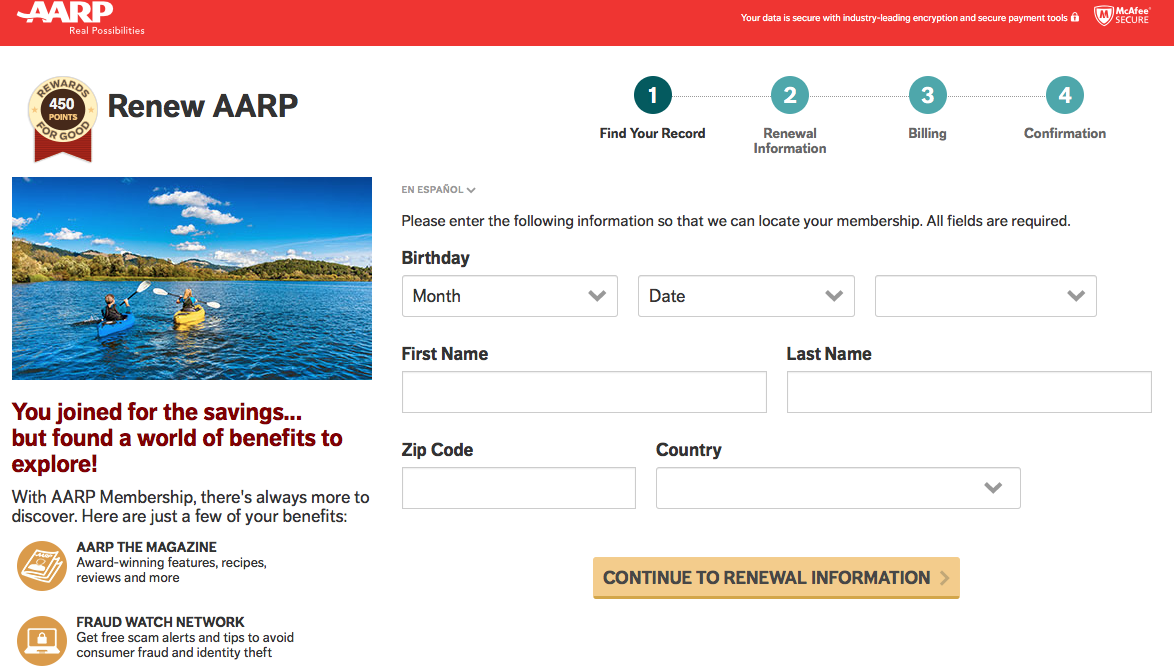
Task: Expand the Country dropdown
Action: pyautogui.click(x=838, y=488)
